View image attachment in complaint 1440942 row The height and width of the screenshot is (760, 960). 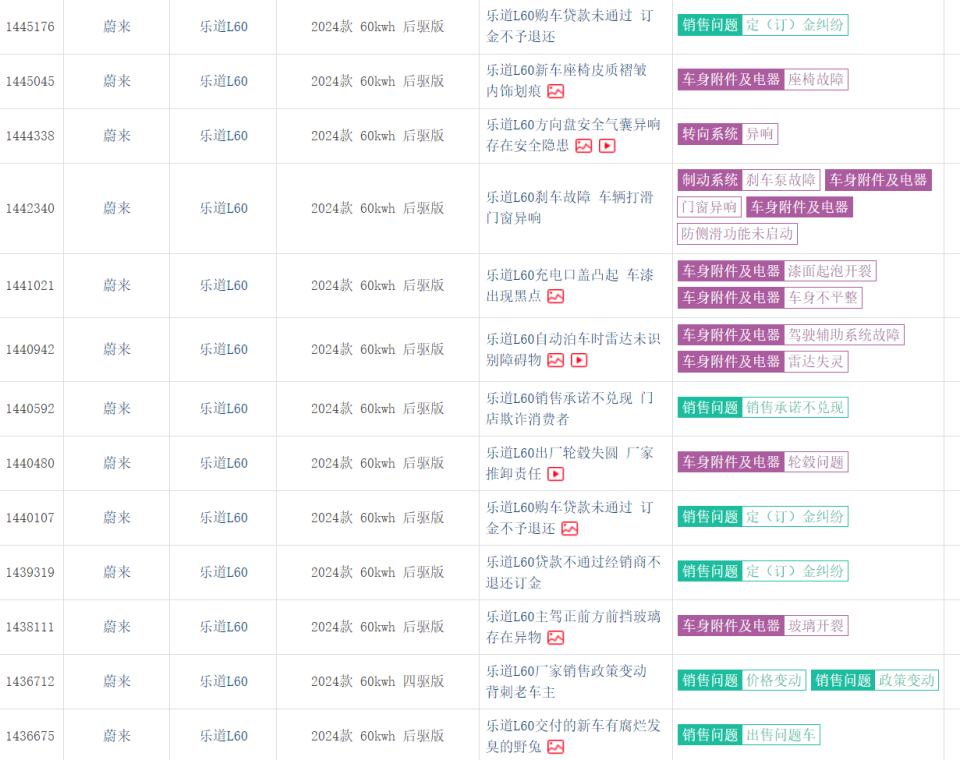point(555,360)
